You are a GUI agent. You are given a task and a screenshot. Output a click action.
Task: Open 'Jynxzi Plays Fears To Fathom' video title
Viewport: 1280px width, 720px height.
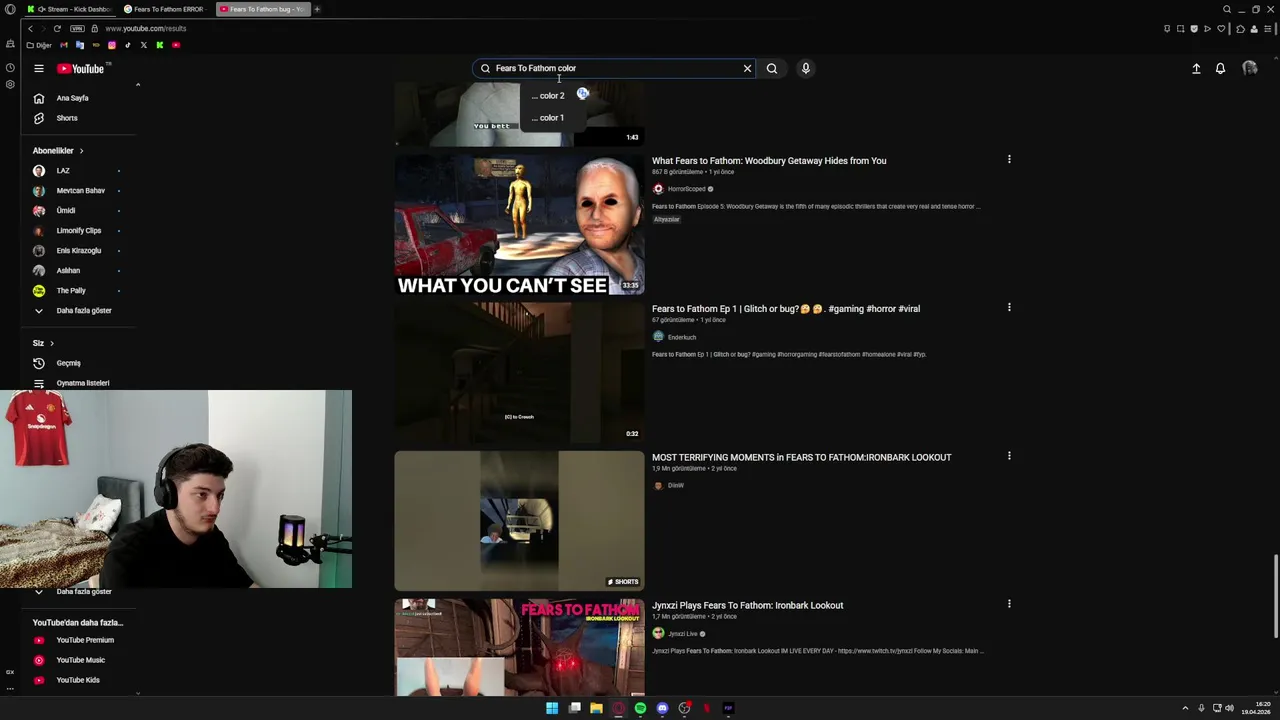(x=747, y=606)
